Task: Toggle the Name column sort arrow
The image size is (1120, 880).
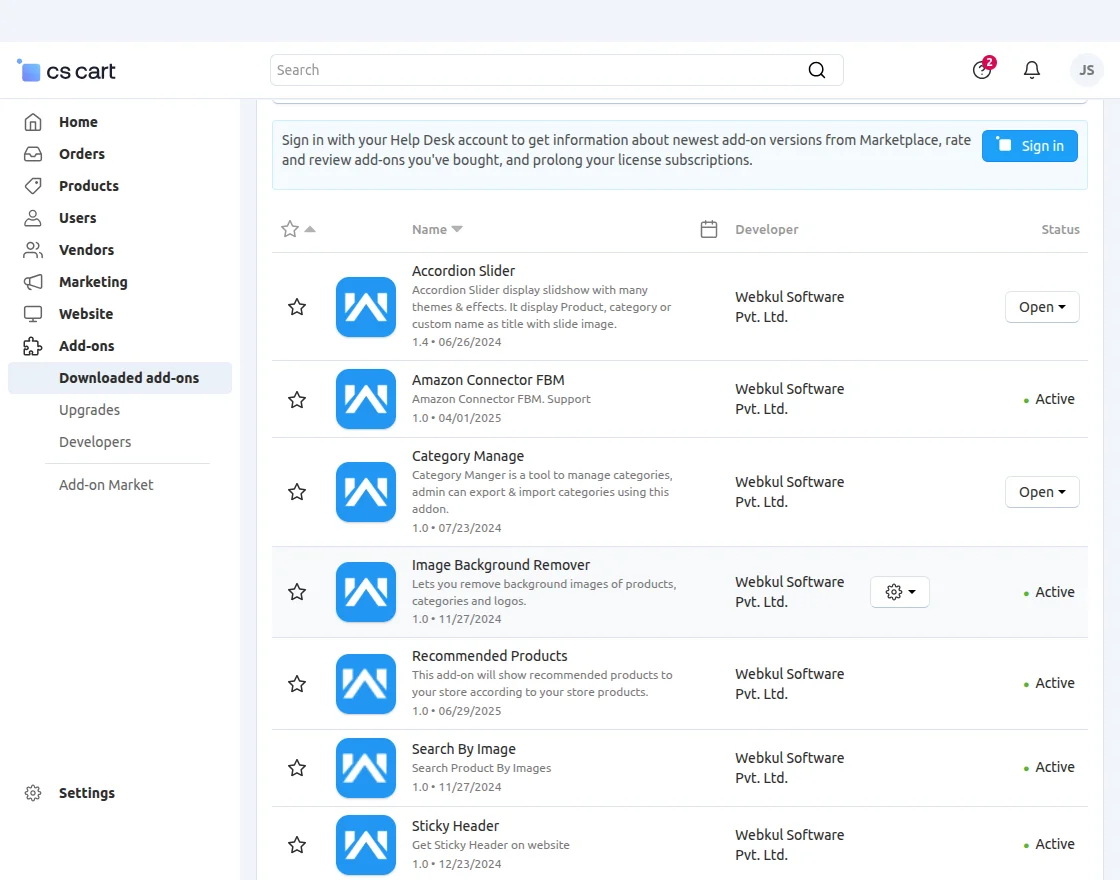Action: 456,229
